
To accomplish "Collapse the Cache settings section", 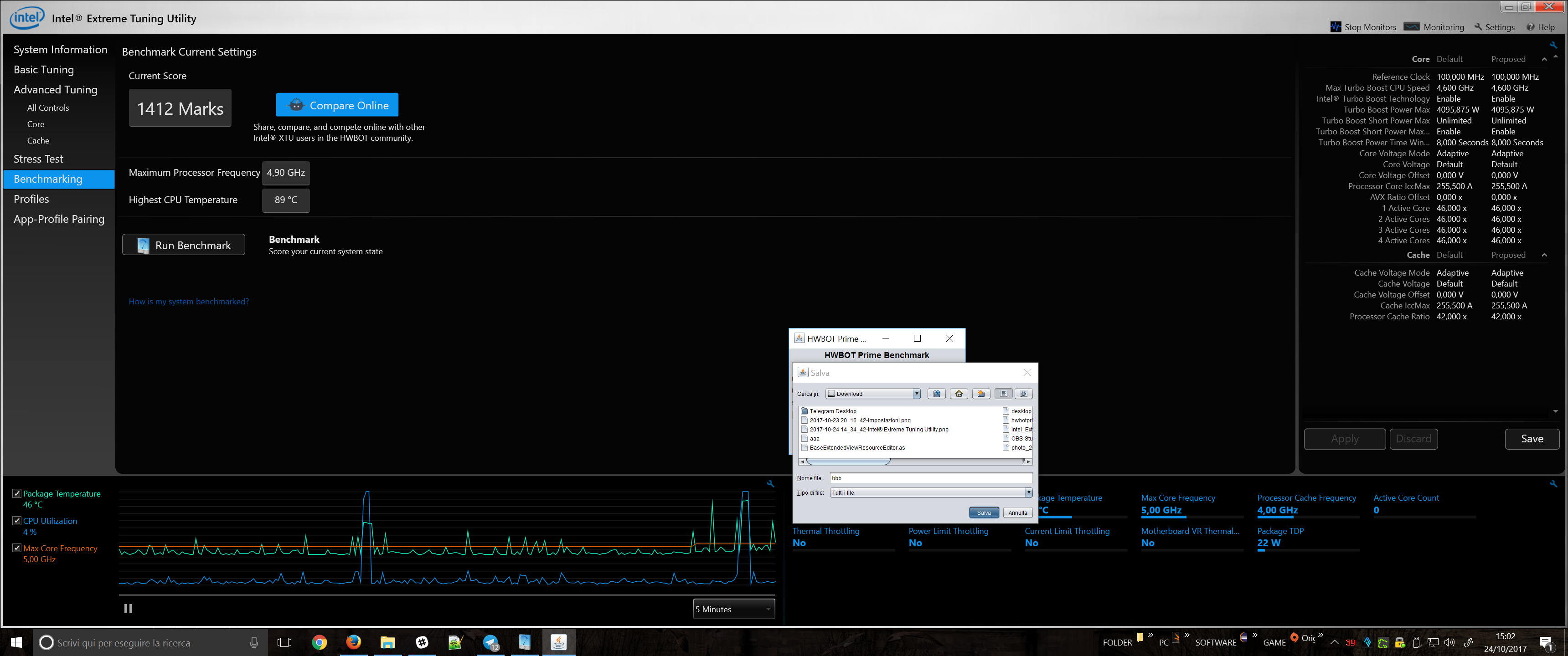I will pyautogui.click(x=1544, y=256).
